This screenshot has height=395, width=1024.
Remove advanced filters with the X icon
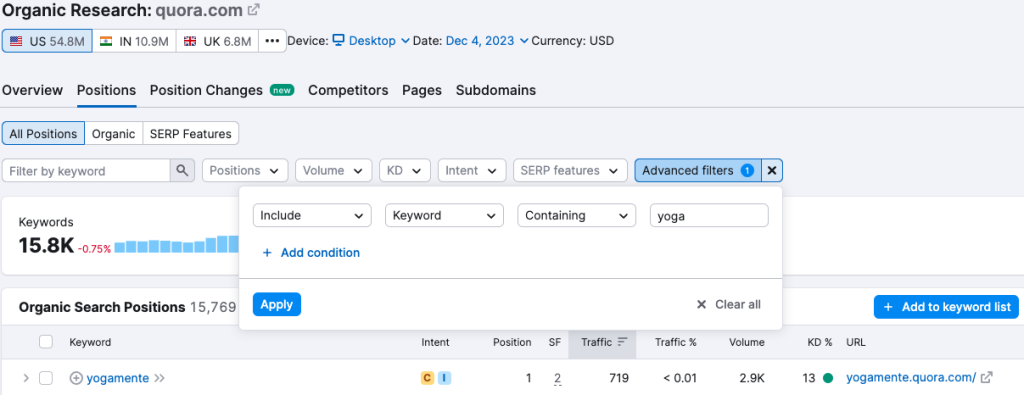click(772, 170)
